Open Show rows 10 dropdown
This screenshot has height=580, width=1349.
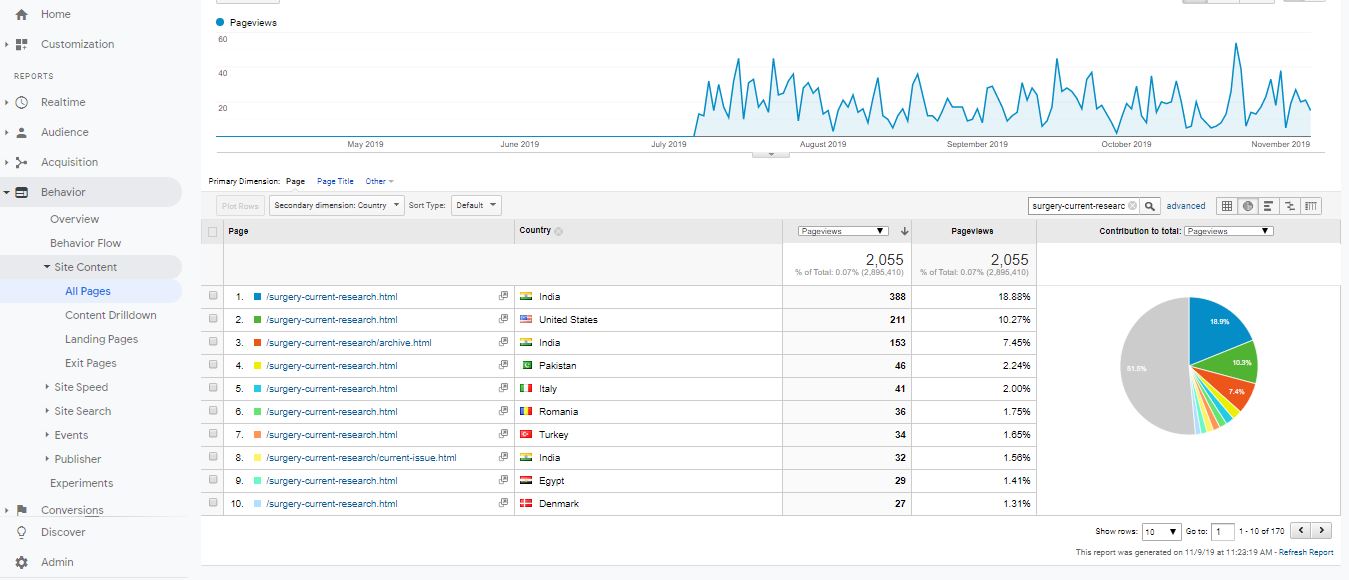[1161, 531]
